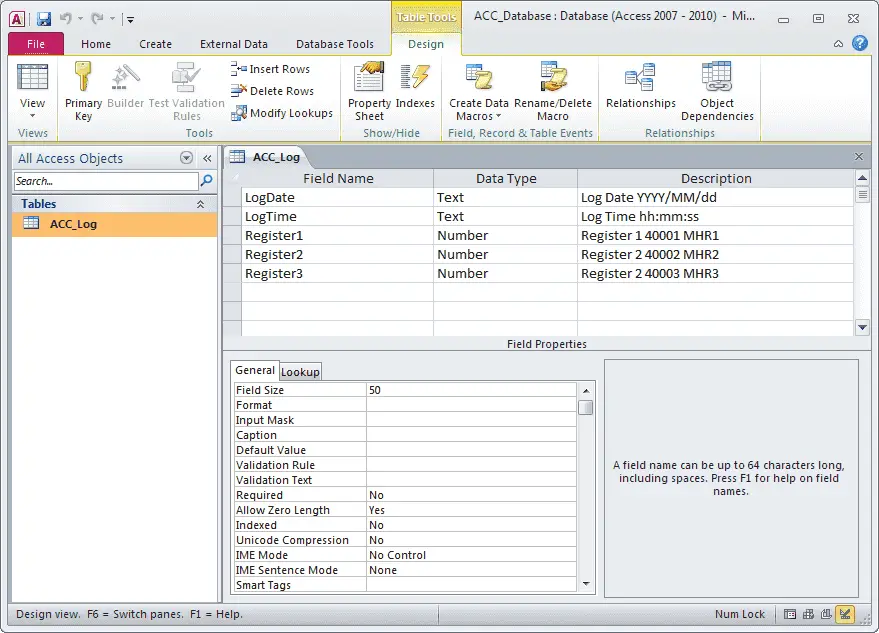Select the Register3 field name cell
Viewport: 879px width, 633px height.
[337, 274]
